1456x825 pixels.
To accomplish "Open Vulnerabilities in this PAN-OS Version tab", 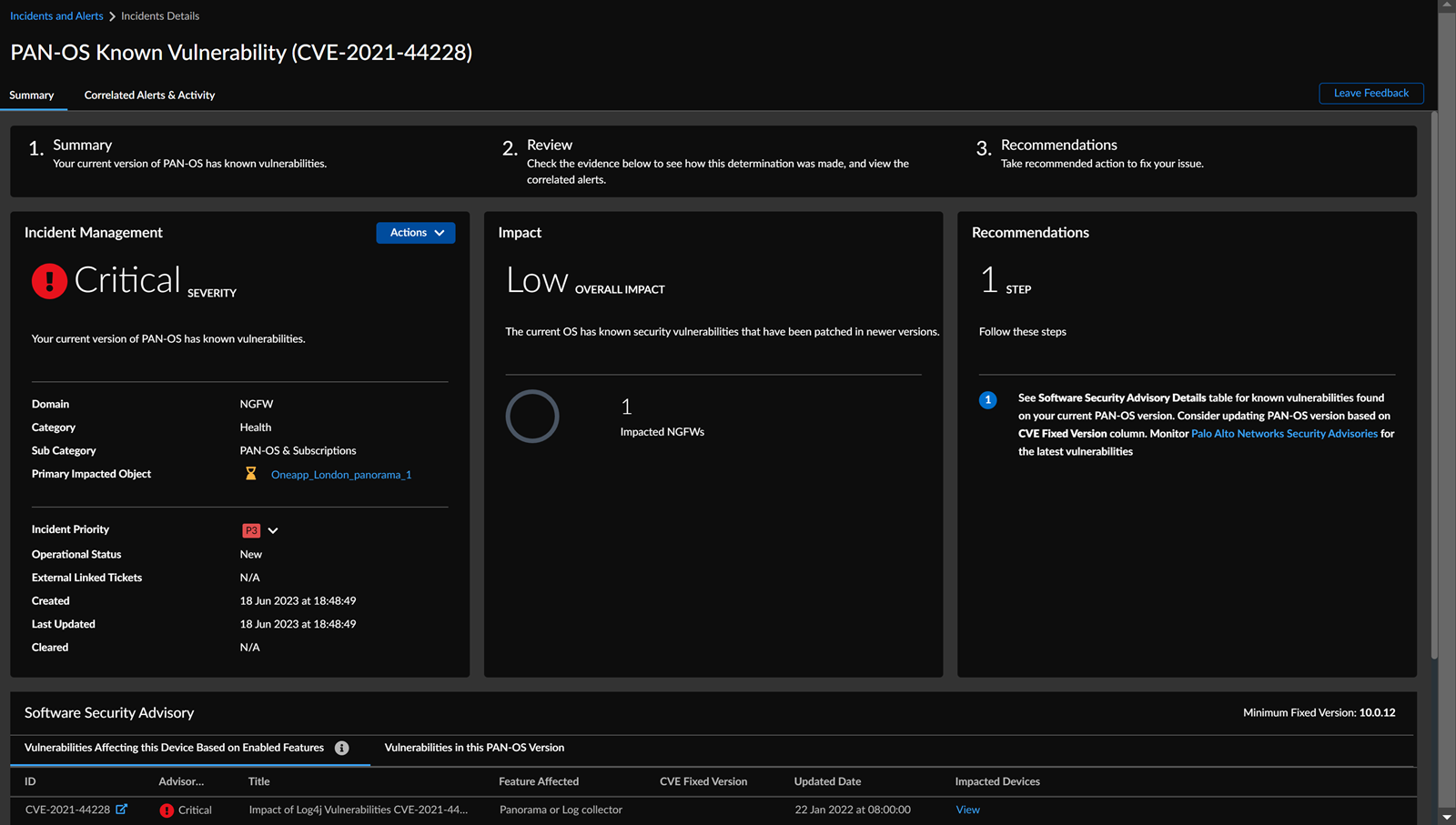I will pos(474,748).
